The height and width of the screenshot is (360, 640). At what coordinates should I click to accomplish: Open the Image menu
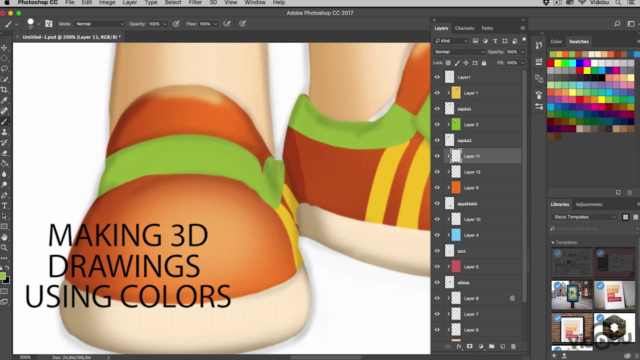pyautogui.click(x=107, y=2)
